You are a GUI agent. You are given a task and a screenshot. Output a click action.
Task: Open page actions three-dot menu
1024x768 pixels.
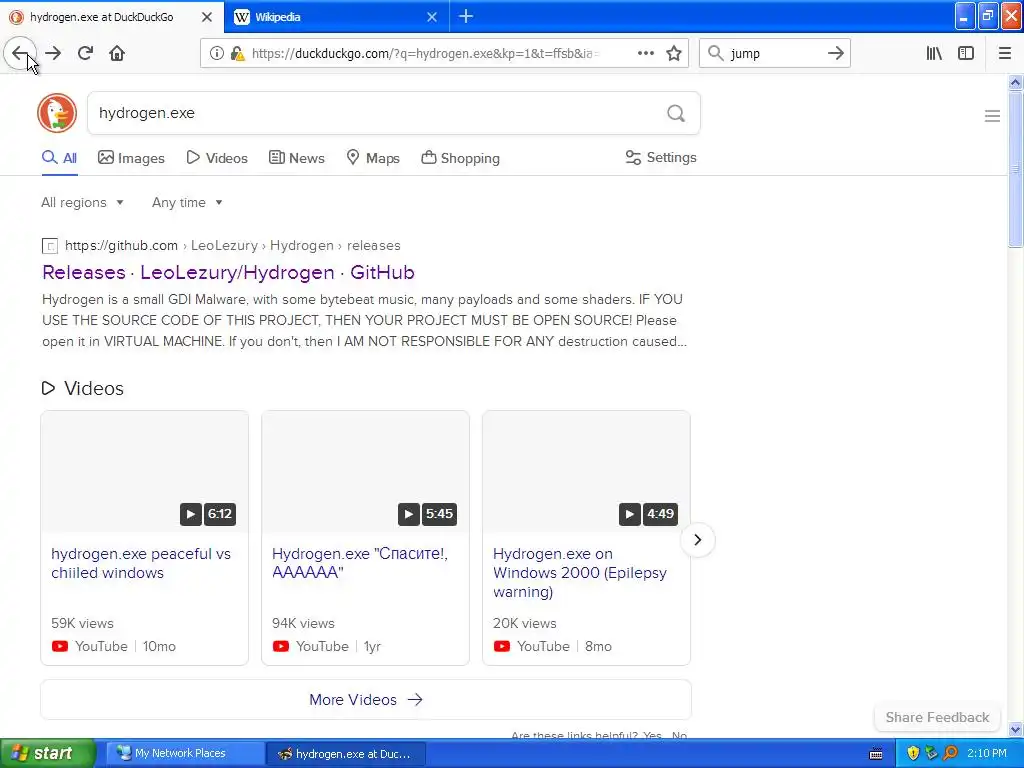tap(645, 53)
